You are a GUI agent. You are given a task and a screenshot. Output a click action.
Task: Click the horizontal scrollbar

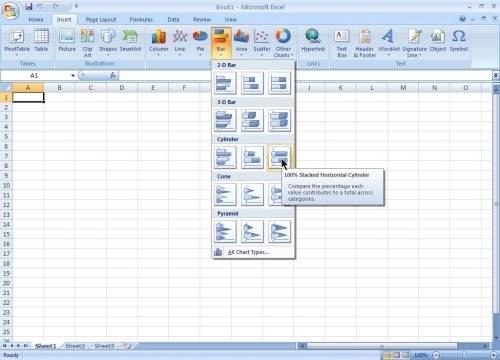pyautogui.click(x=382, y=346)
